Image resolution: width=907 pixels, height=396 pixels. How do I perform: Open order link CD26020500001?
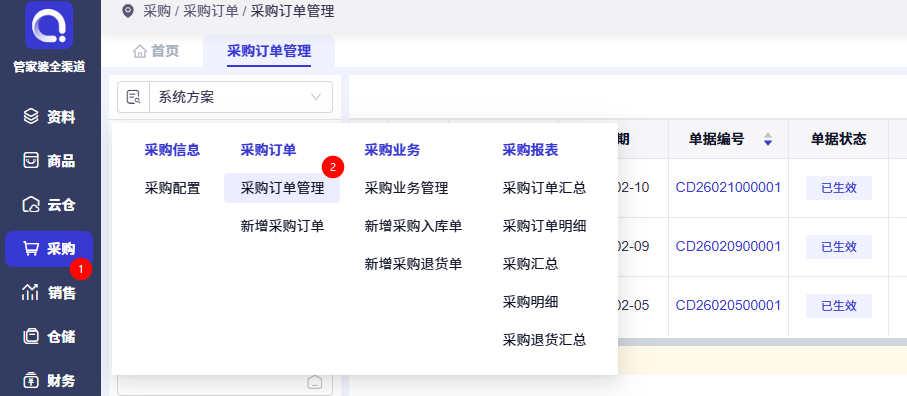click(x=728, y=305)
